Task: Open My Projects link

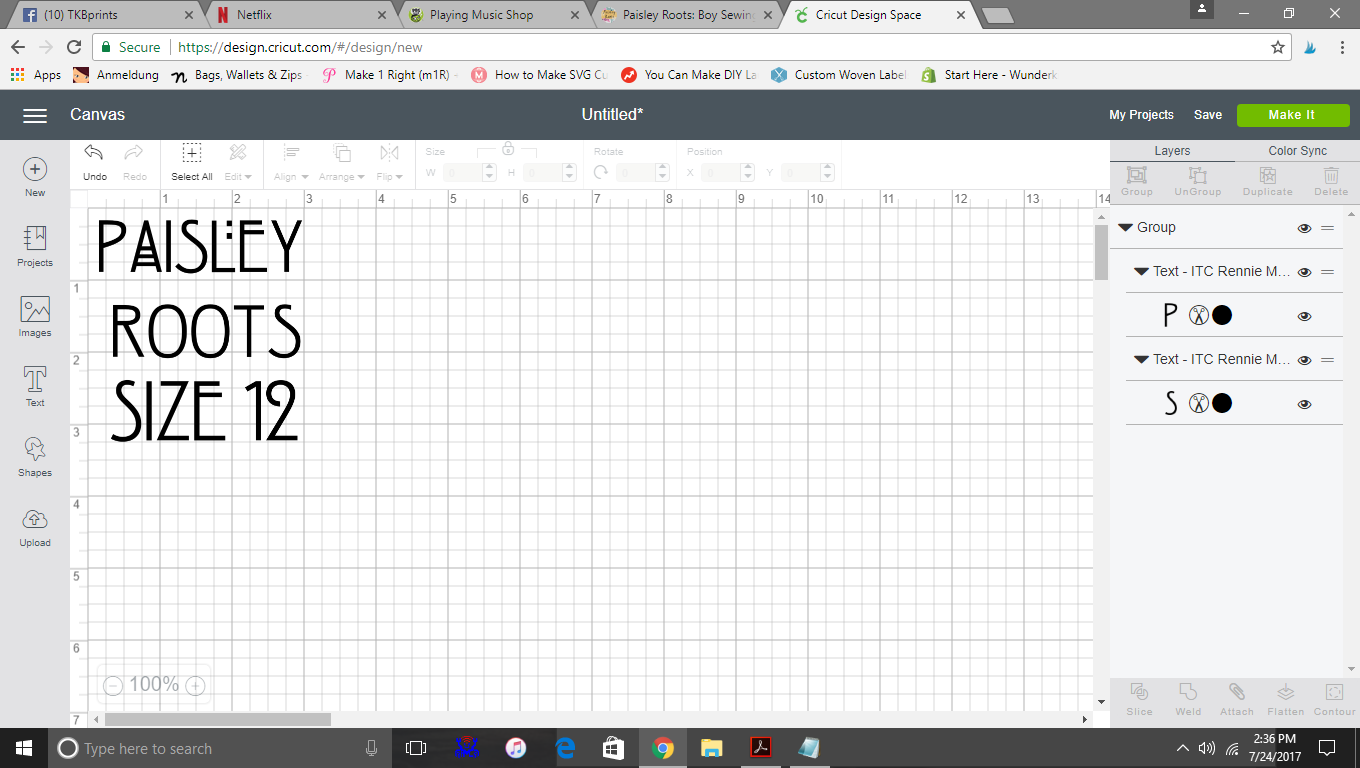Action: (1141, 115)
